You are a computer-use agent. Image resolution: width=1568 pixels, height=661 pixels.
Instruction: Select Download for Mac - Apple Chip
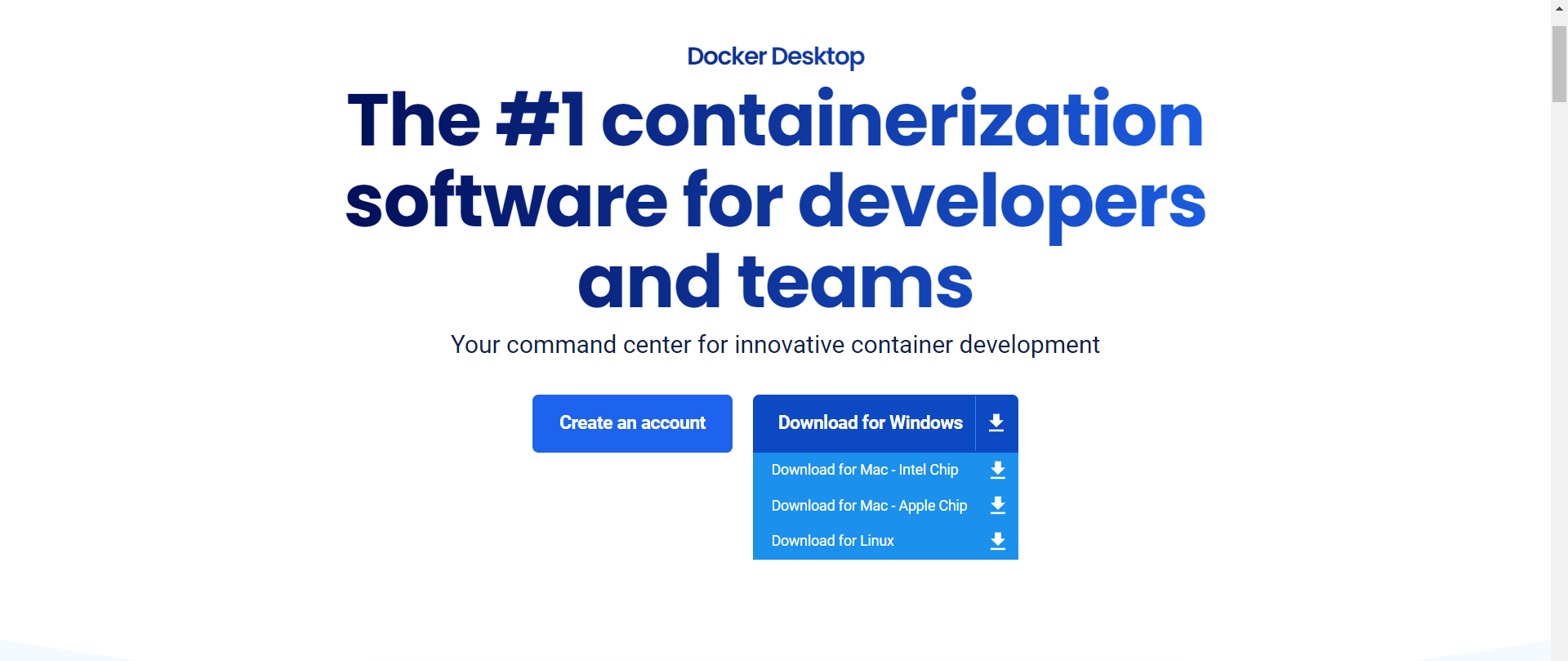[869, 506]
